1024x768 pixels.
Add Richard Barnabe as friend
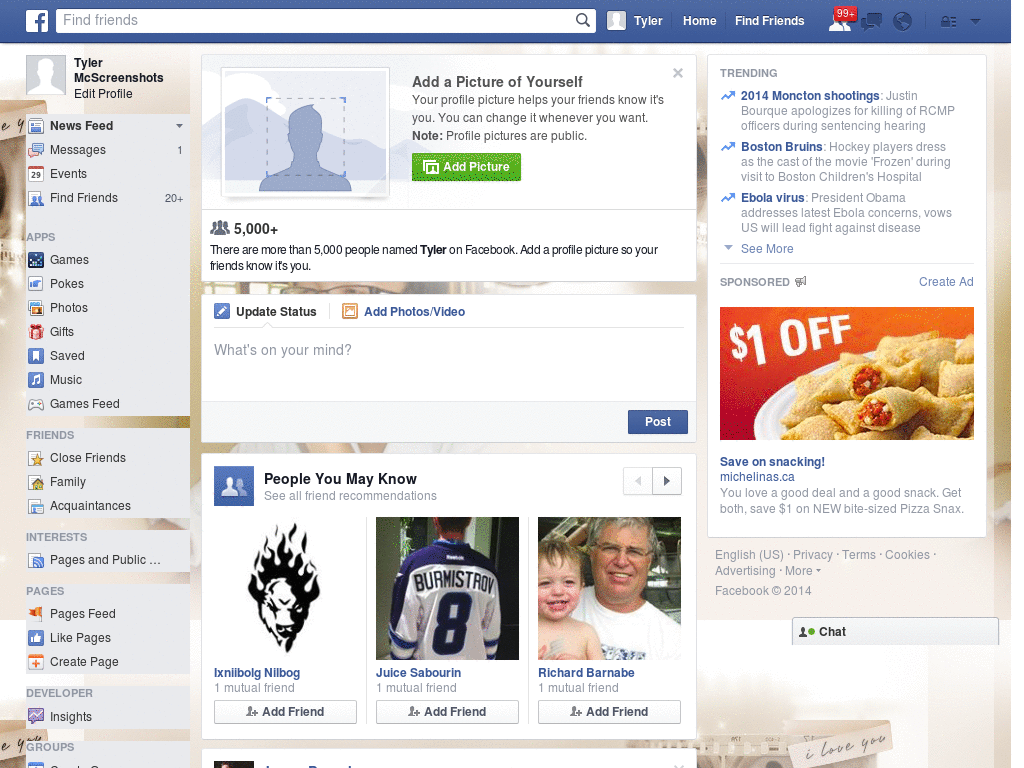pos(609,712)
